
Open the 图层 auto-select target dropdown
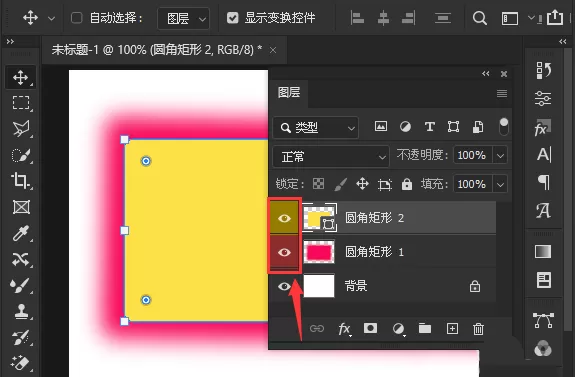coord(183,18)
